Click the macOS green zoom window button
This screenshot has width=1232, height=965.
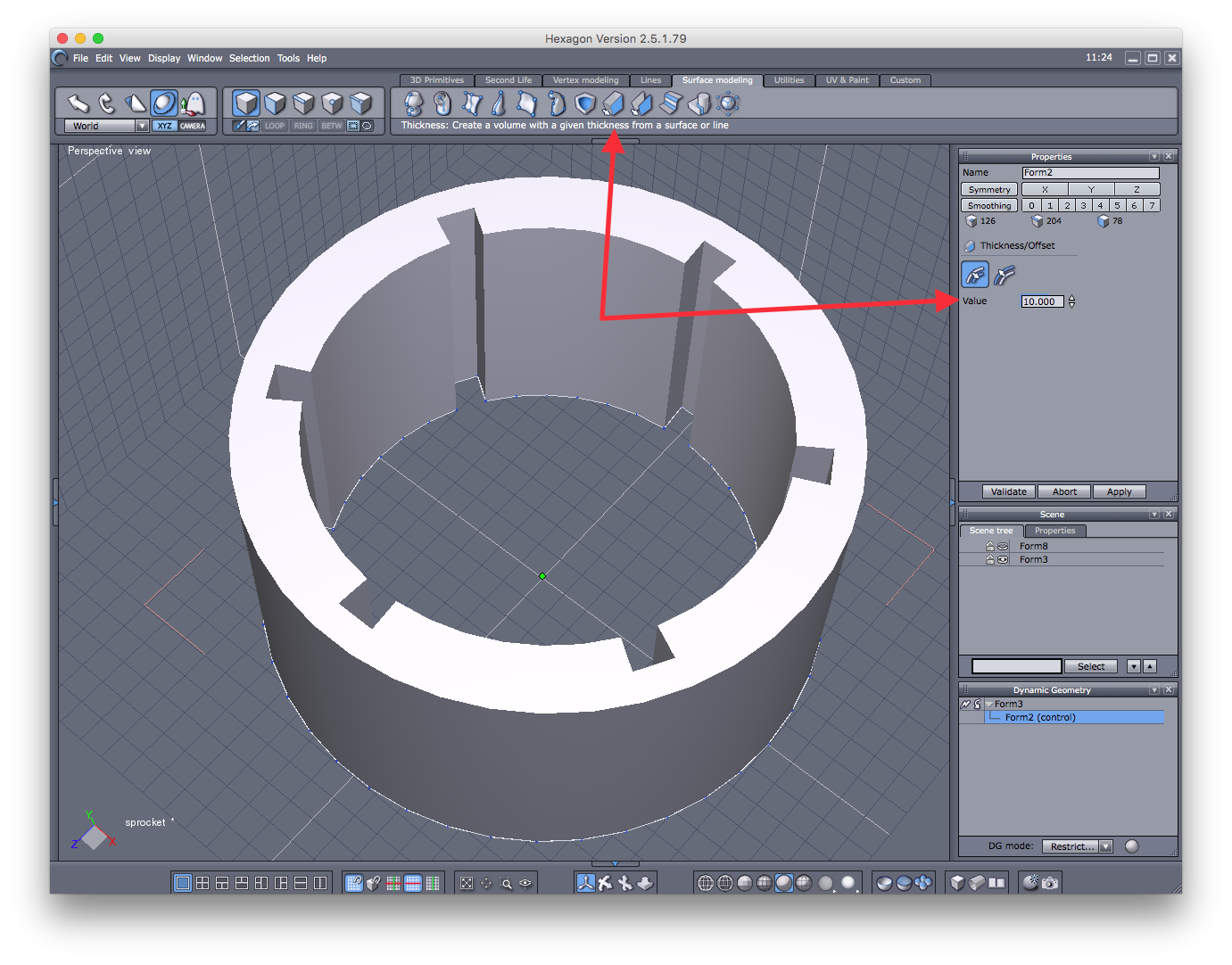[98, 38]
